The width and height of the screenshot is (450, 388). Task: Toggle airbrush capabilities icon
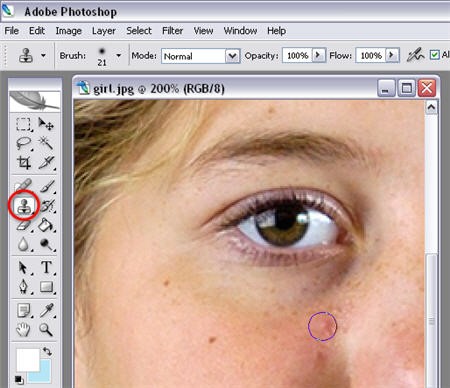(415, 55)
